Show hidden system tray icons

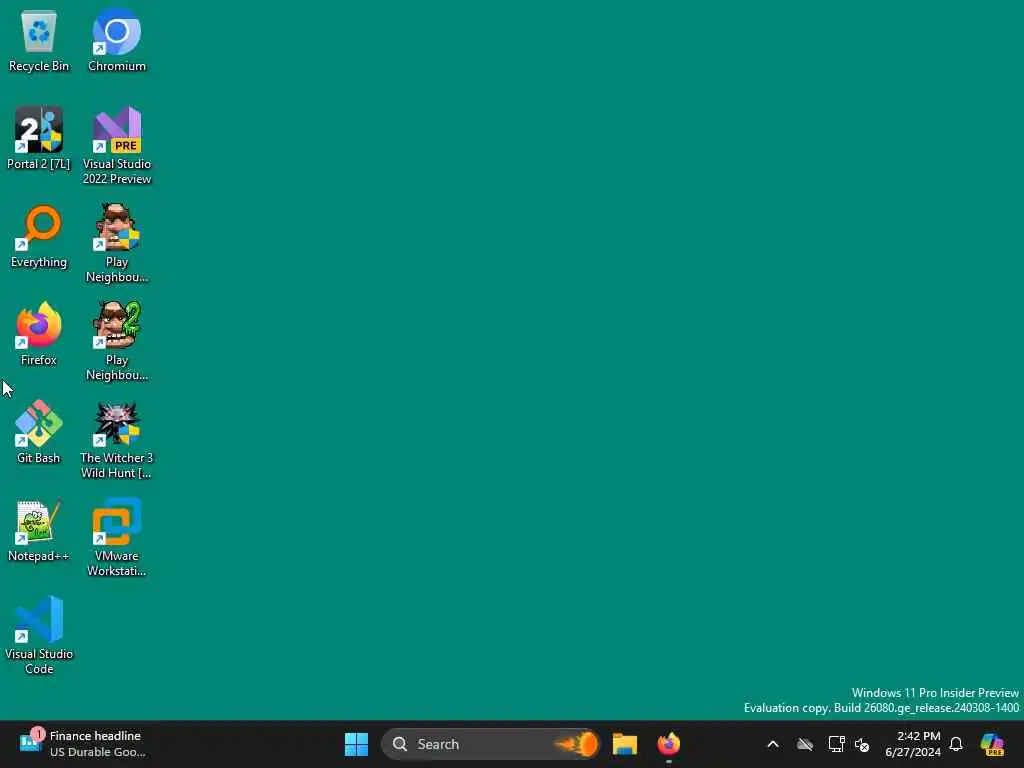pos(773,744)
